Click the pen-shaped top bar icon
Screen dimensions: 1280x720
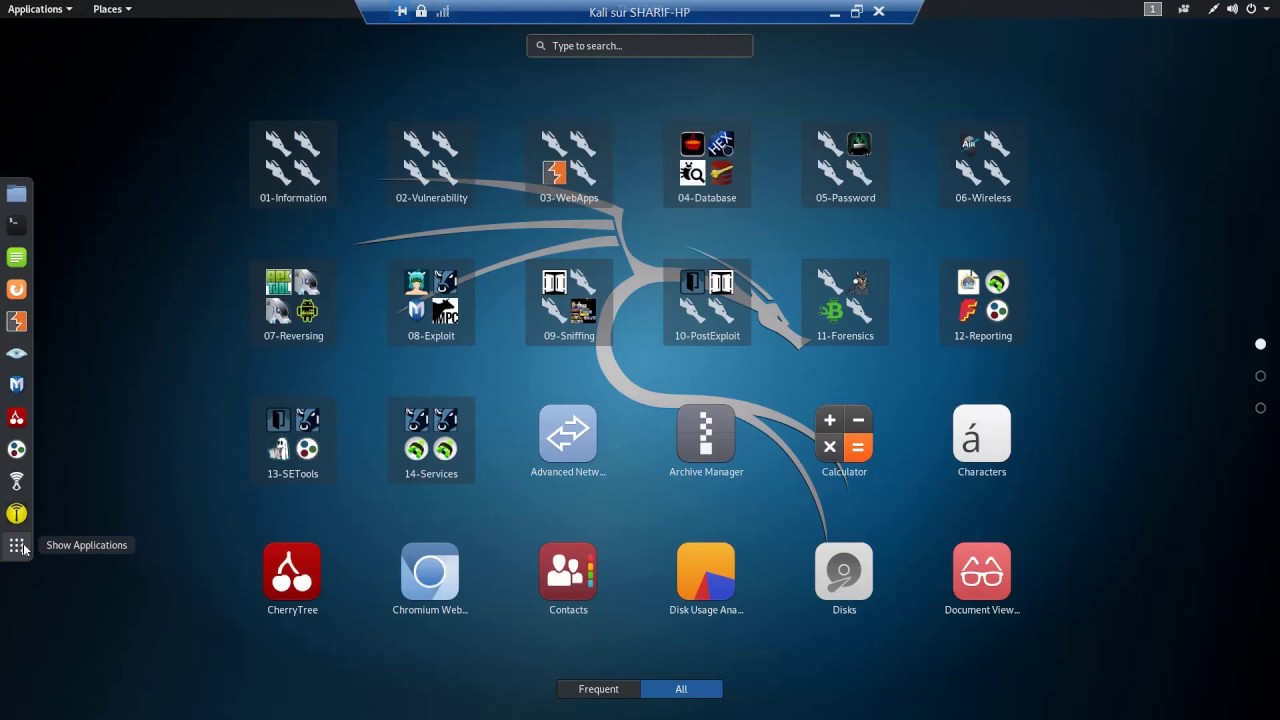click(x=1213, y=9)
